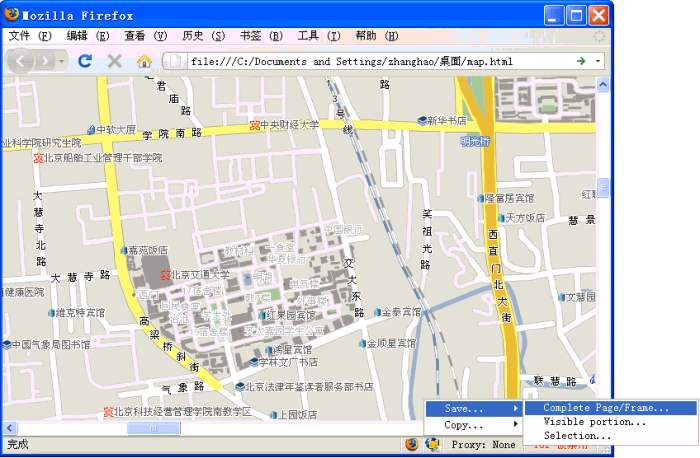Open the 文件 (F) menu

(30, 36)
